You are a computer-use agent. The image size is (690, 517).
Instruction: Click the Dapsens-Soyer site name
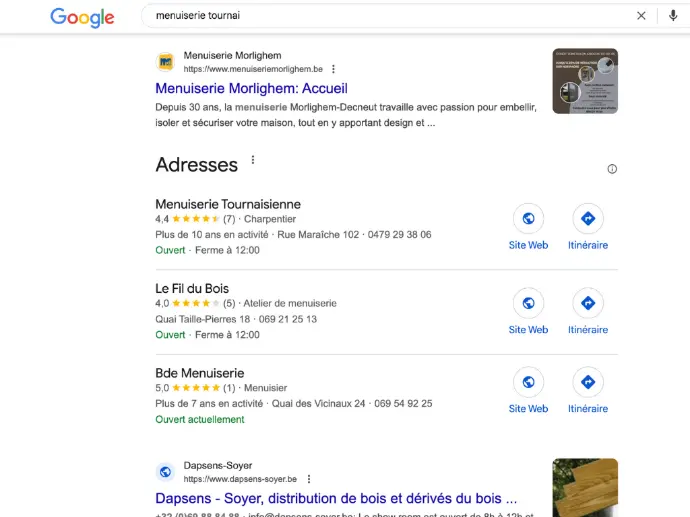click(x=218, y=466)
